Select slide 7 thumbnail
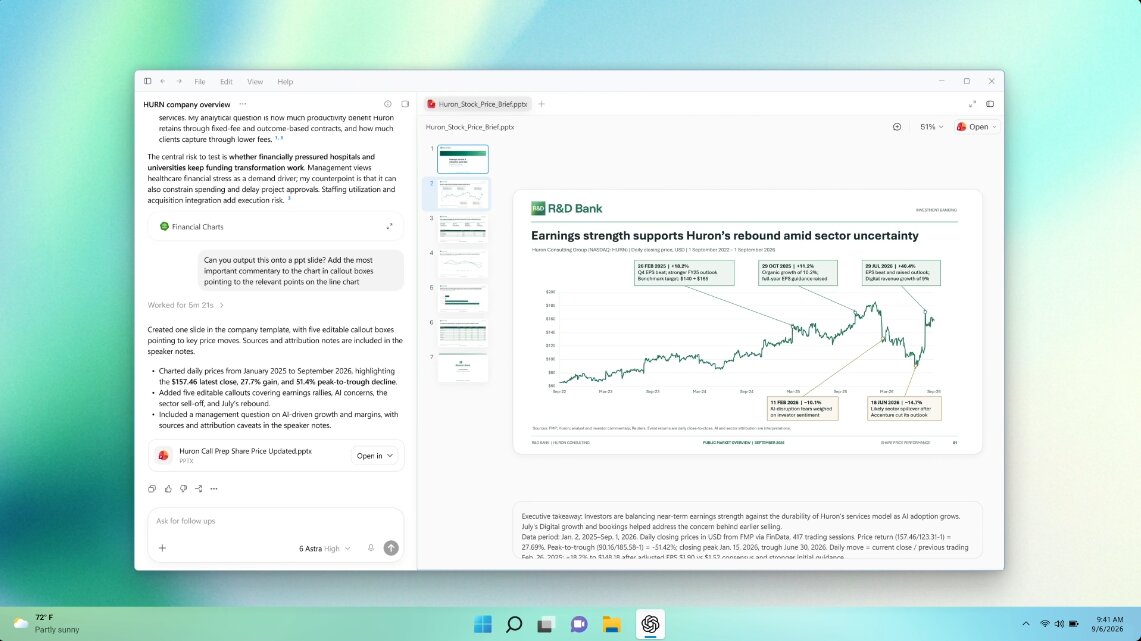 point(463,368)
